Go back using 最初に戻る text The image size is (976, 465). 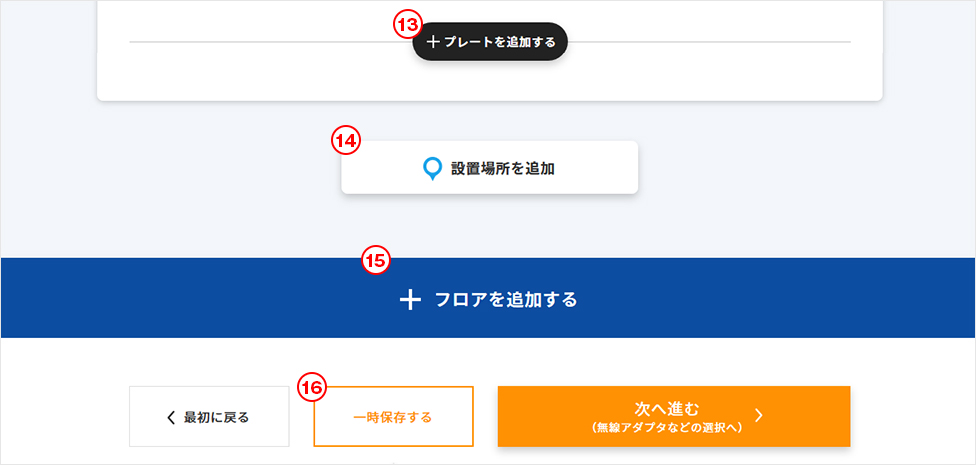point(216,417)
